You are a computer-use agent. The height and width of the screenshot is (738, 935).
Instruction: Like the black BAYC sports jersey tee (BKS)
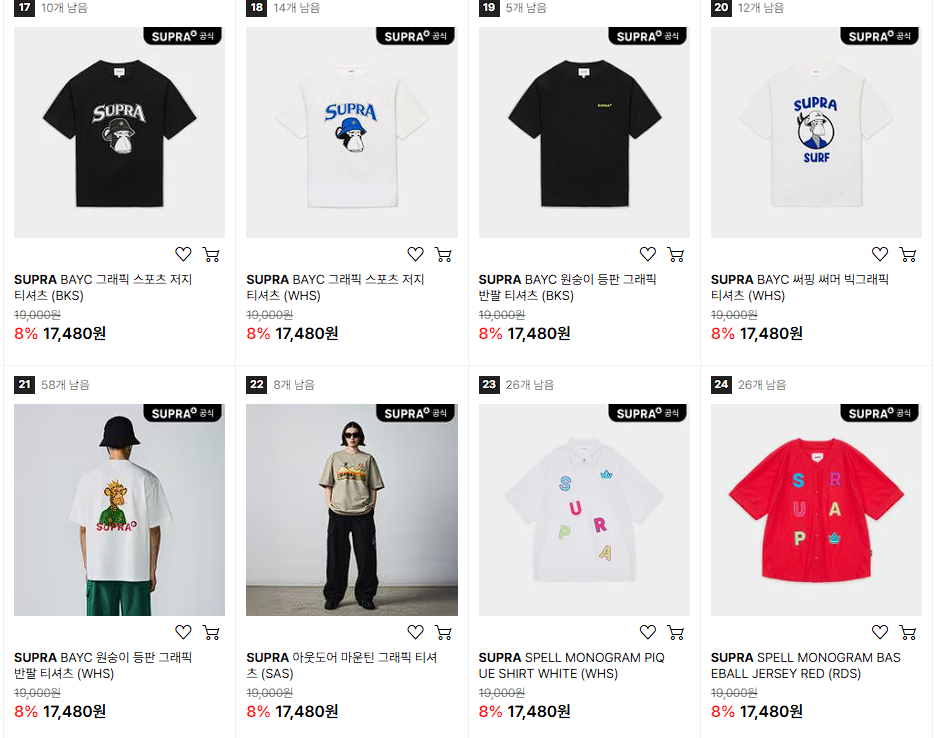click(x=183, y=255)
